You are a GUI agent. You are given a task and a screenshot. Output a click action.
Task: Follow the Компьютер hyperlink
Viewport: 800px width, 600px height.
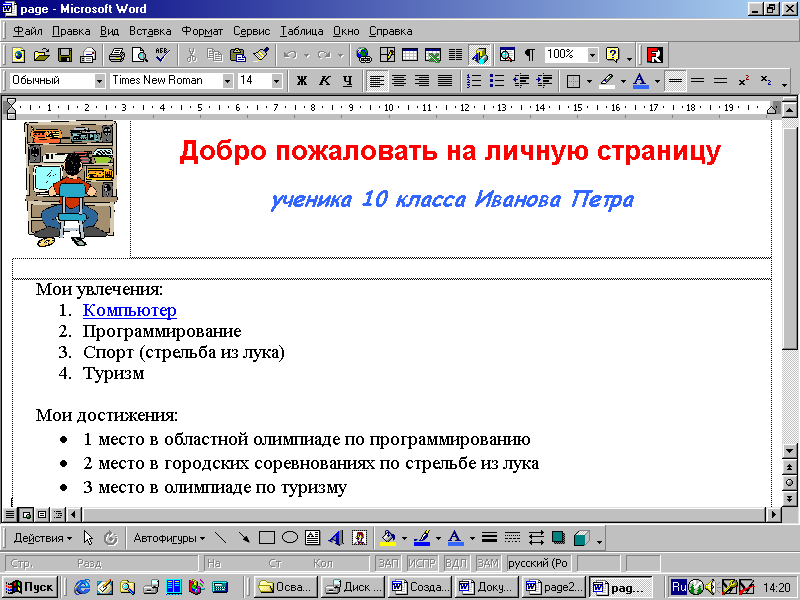[130, 310]
